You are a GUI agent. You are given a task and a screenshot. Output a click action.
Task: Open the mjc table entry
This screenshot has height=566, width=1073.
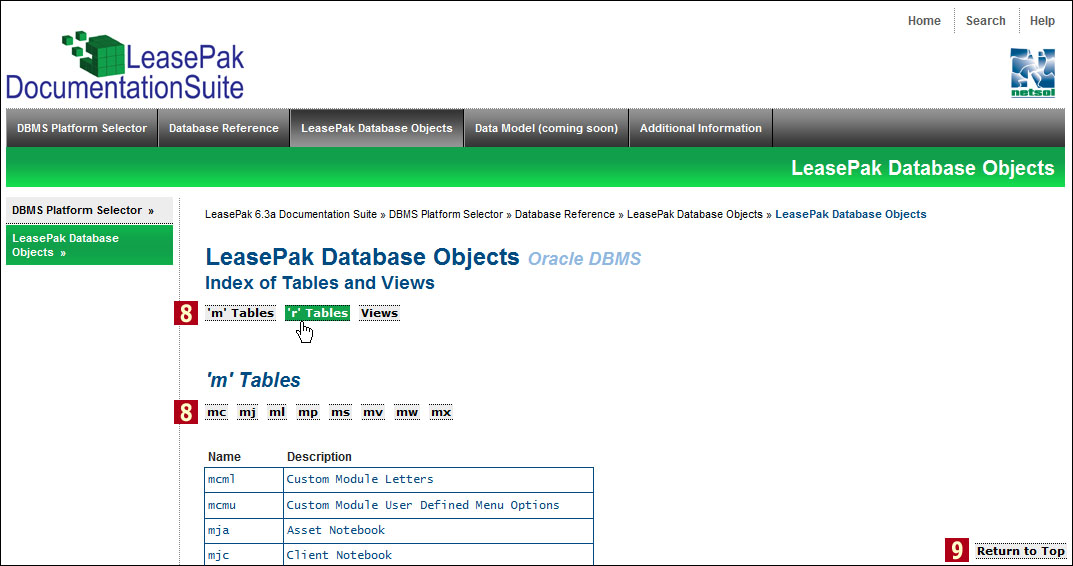218,555
